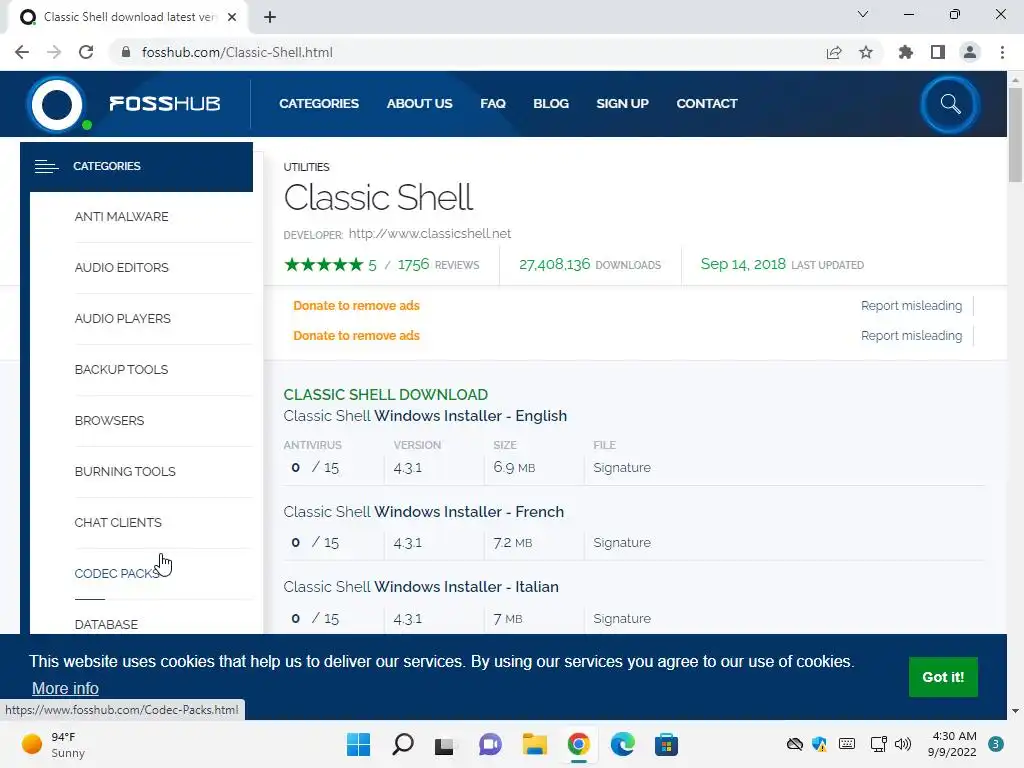Viewport: 1024px width, 768px height.
Task: Open the taskbar Search icon
Action: (x=403, y=744)
